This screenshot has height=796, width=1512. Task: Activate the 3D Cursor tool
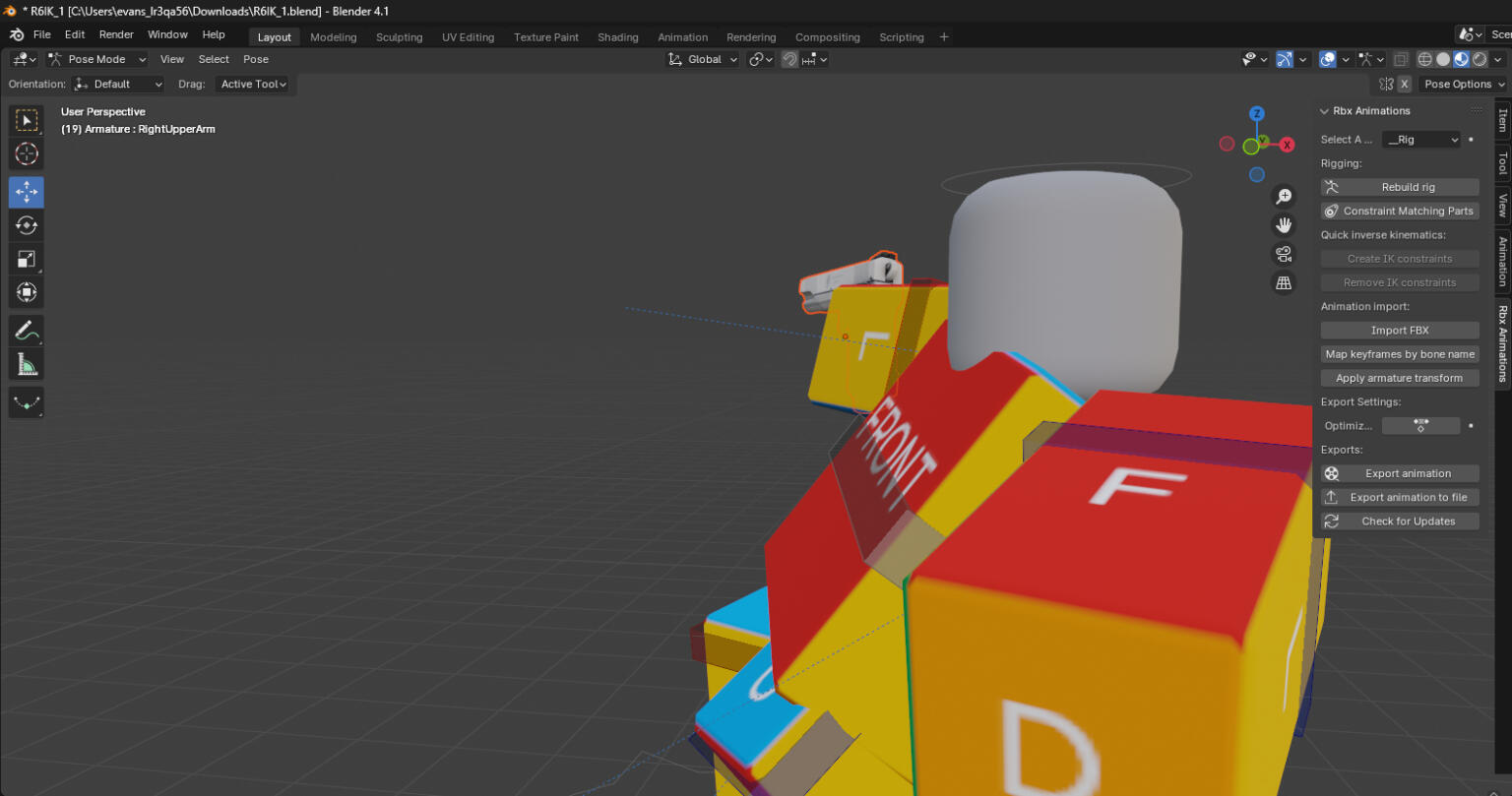click(x=27, y=153)
